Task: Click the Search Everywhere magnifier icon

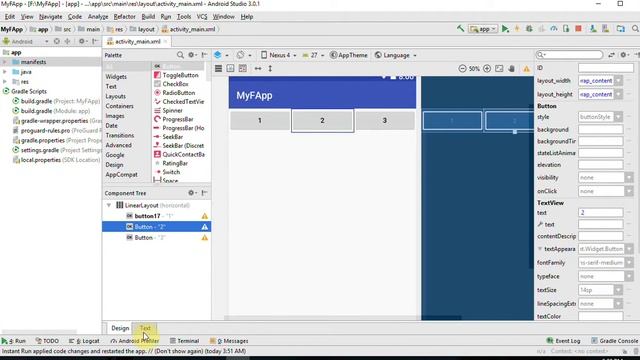Action: tap(635, 29)
